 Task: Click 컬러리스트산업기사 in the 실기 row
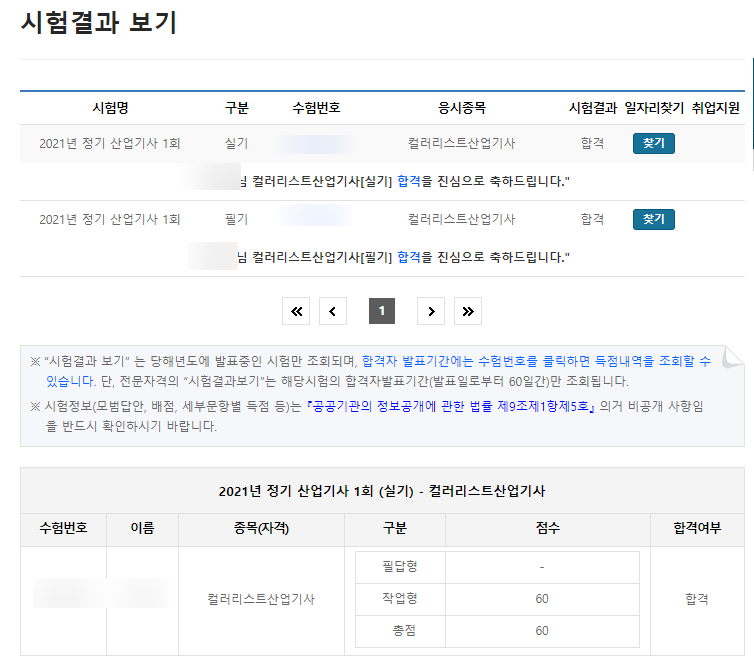(x=462, y=143)
